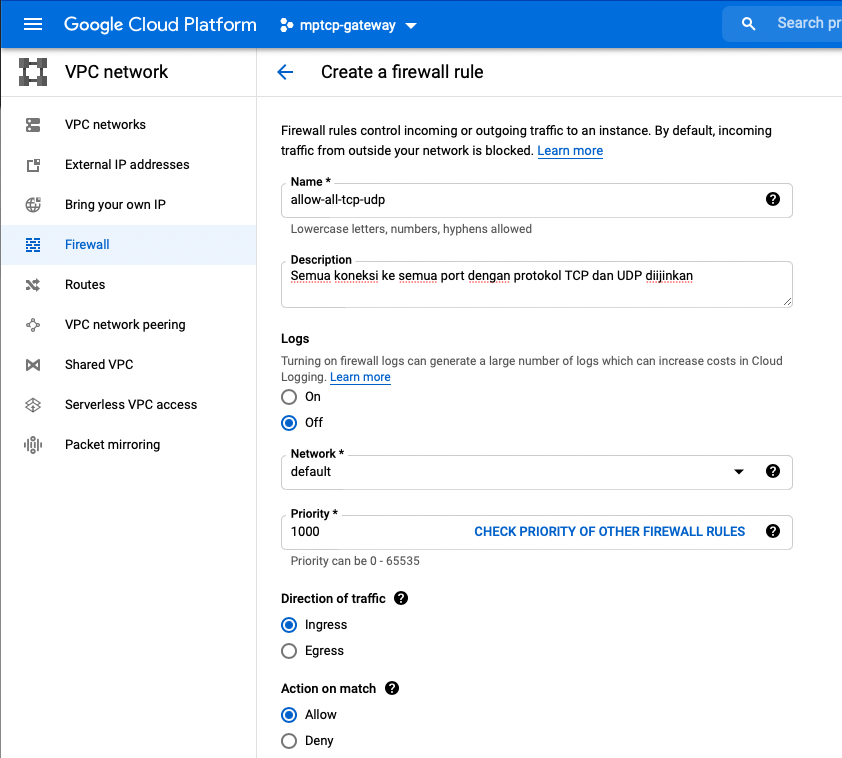The image size is (842, 758).
Task: Click the Priority field help icon
Action: click(773, 531)
